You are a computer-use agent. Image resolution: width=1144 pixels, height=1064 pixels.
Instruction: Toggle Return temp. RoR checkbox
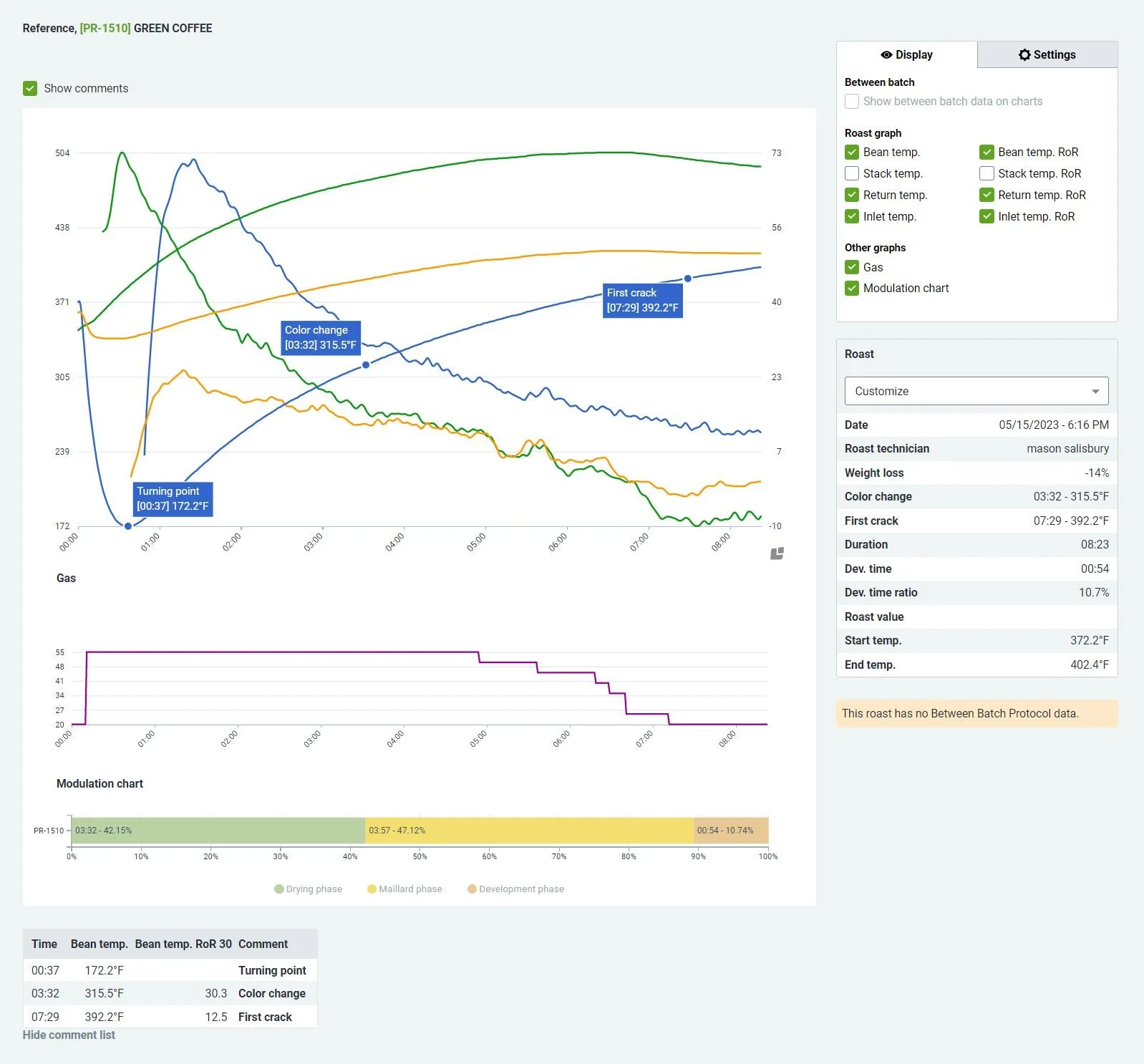point(987,195)
